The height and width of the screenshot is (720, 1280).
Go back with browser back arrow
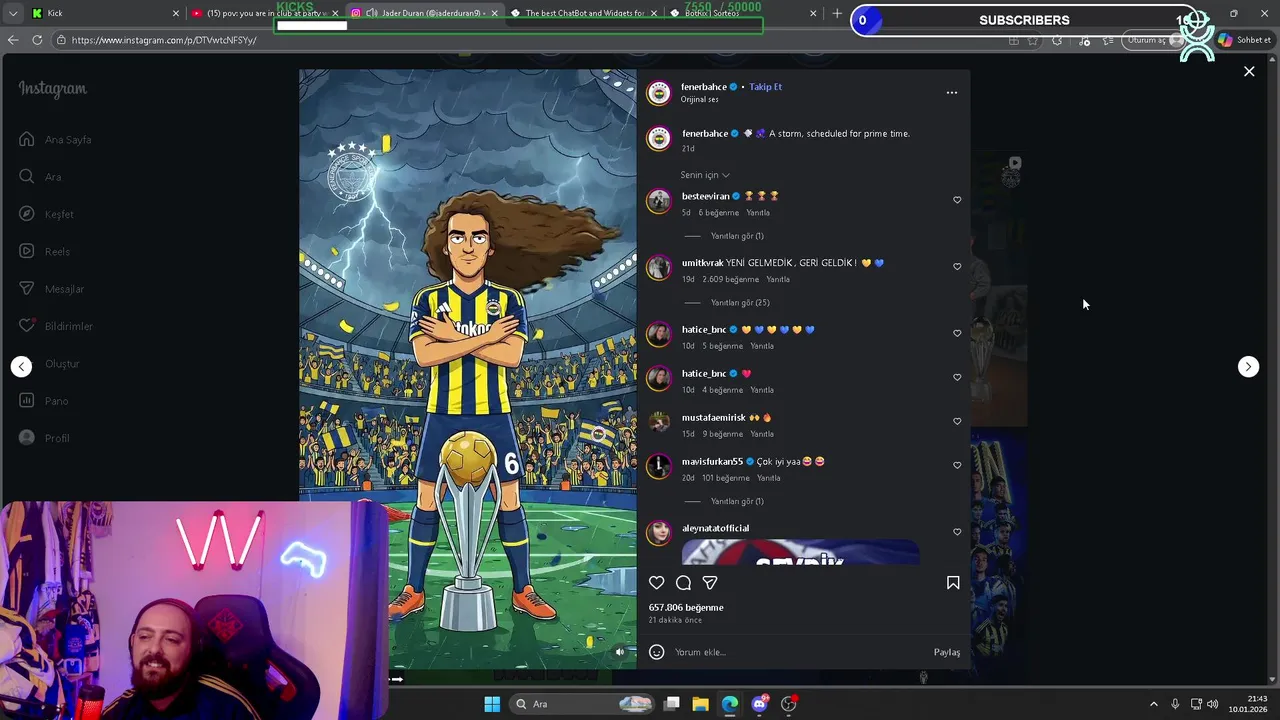13,40
